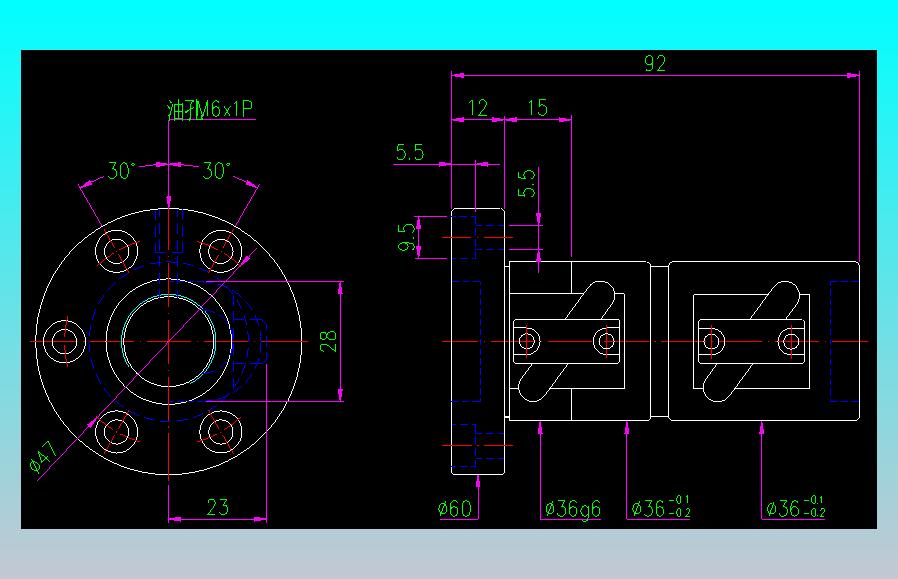Select the ø60 flange diameter label
This screenshot has height=579, width=898.
455,508
